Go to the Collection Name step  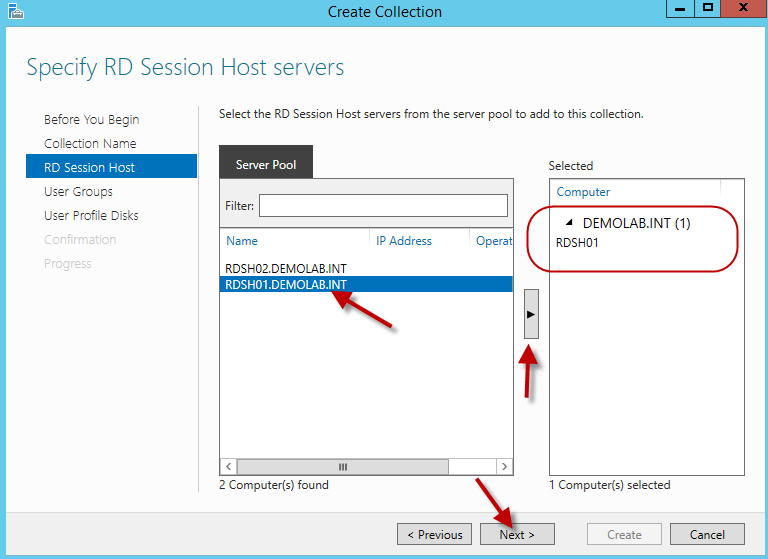pos(90,144)
